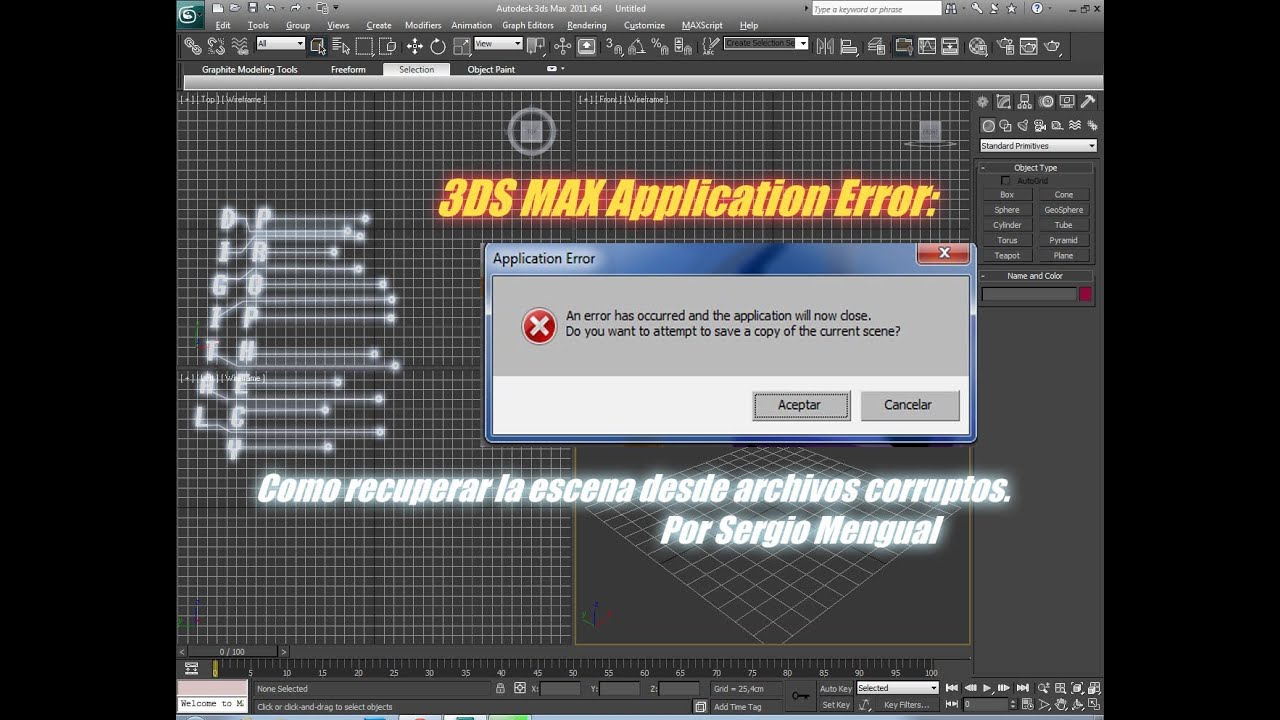Open Create Selection Set dropdown
The image size is (1280, 720).
[x=766, y=44]
